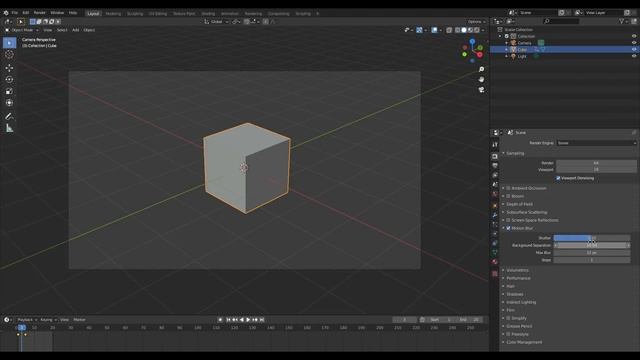Uncheck the Viewport Denoising checkbox

[x=558, y=178]
